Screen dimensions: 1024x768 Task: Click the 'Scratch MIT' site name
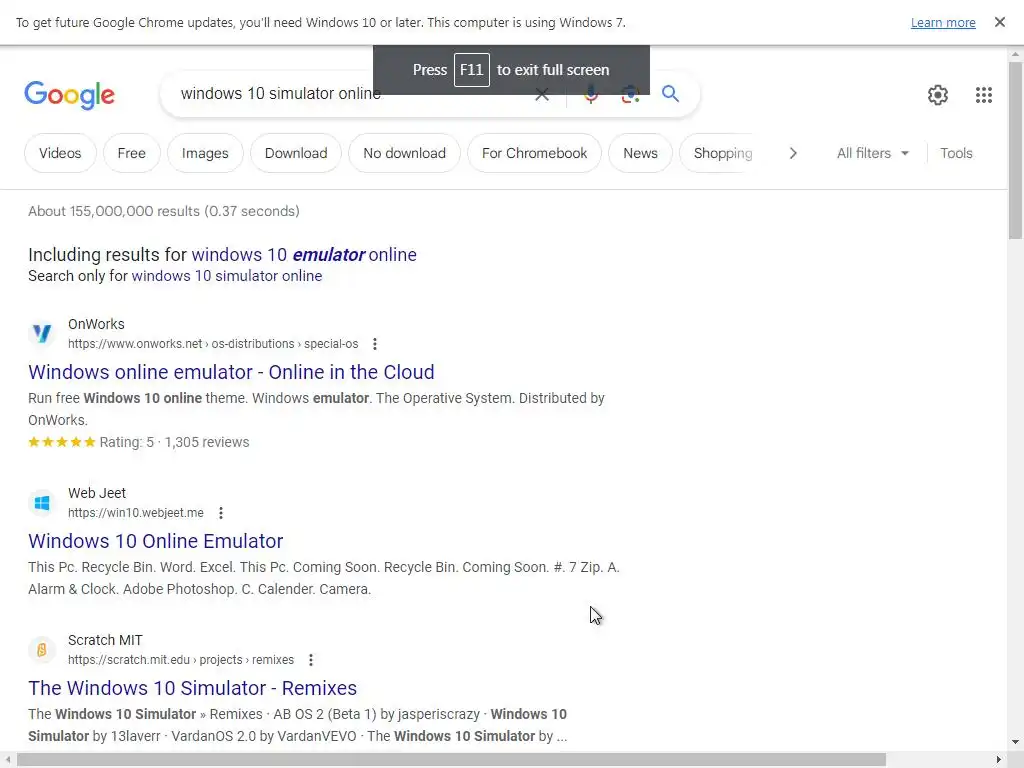pyautogui.click(x=105, y=641)
